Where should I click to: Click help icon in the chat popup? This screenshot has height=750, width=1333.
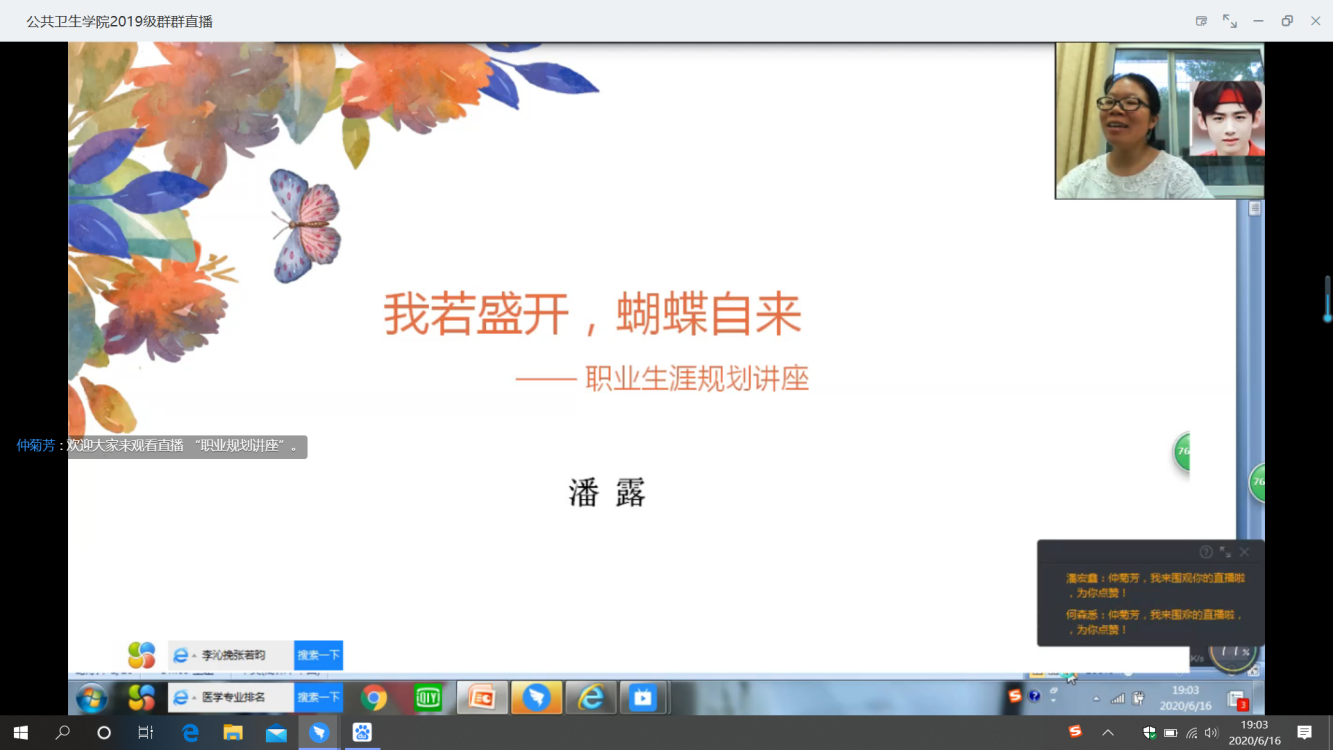1206,552
